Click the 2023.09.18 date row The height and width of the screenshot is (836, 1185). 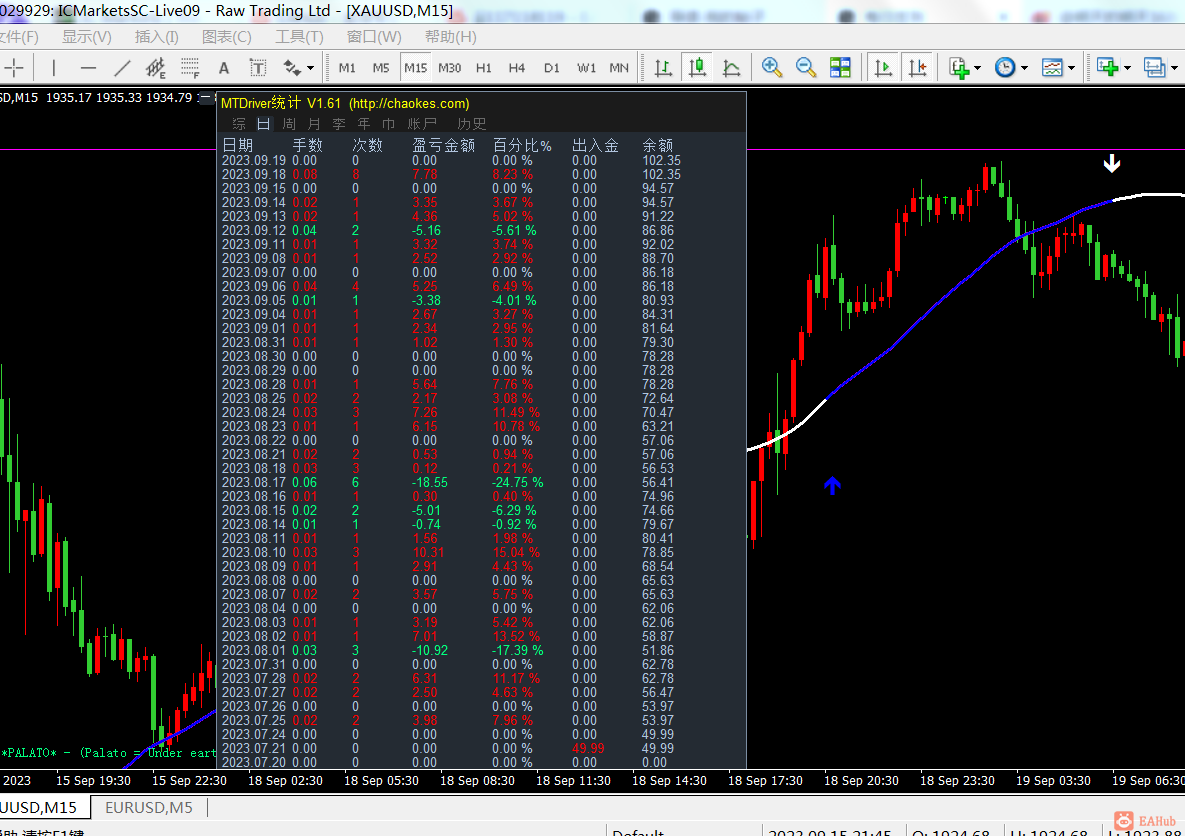[450, 175]
